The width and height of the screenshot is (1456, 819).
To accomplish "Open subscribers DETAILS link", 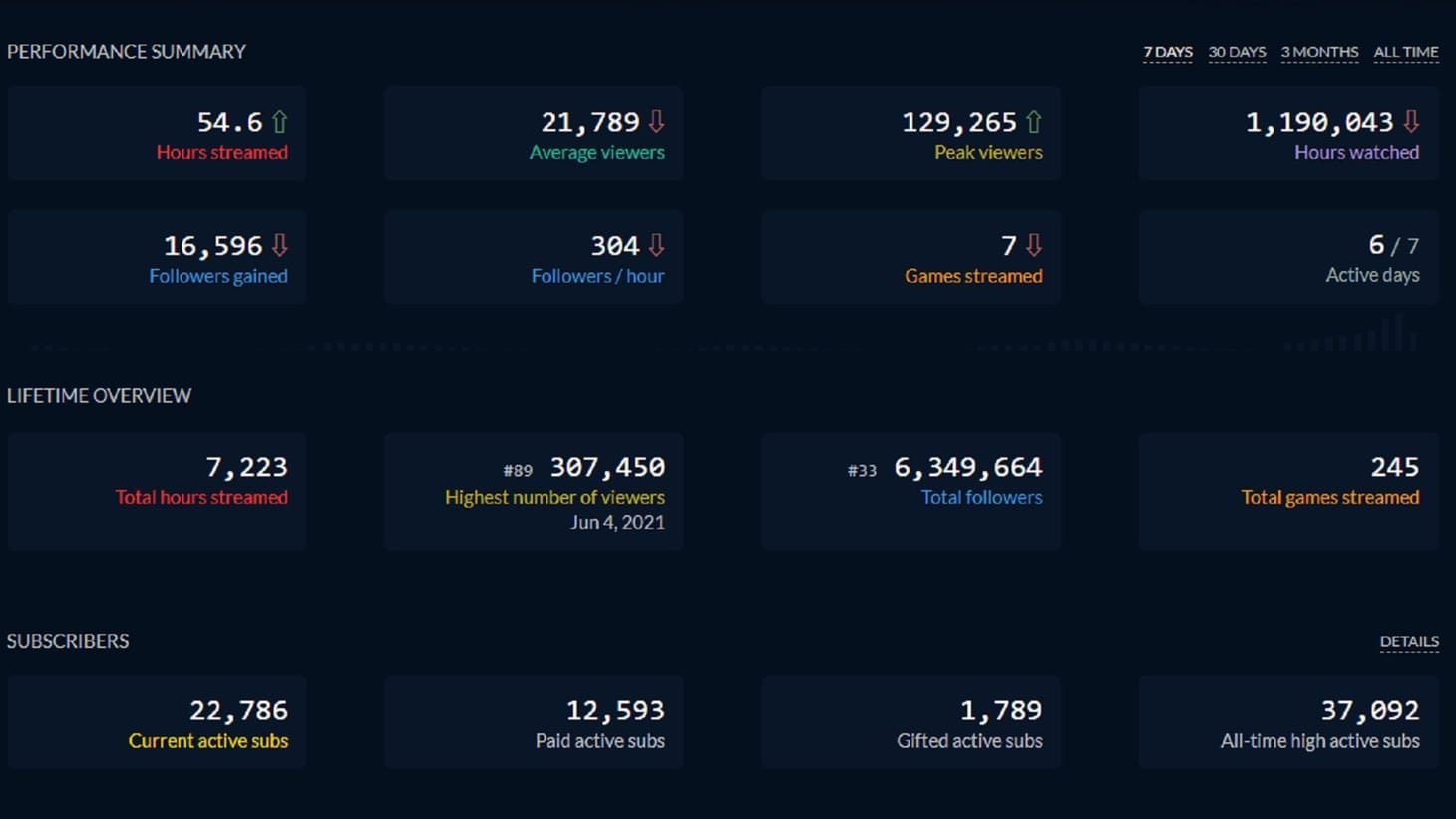I will pos(1409,641).
